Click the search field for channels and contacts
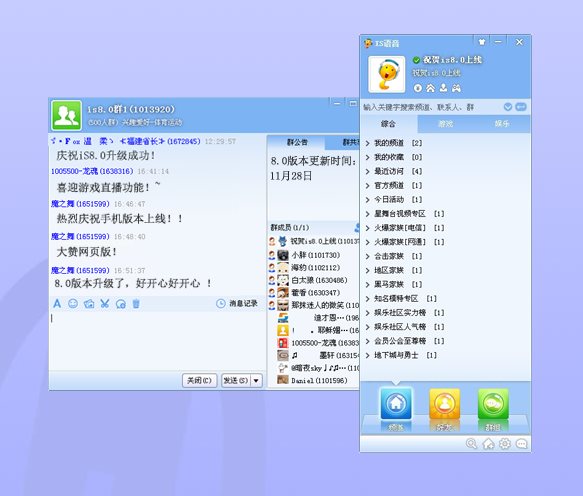This screenshot has width=583, height=496. click(431, 107)
